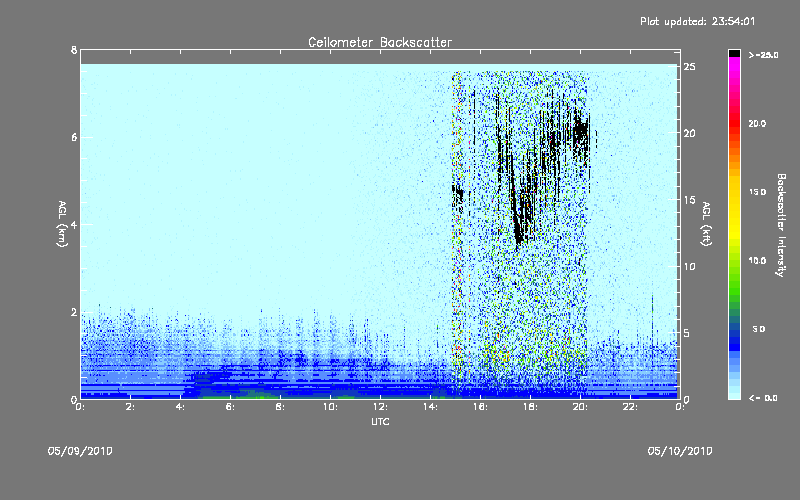Select the '<= 0.0' colorbar minimum label
This screenshot has height=500, width=800.
763,398
